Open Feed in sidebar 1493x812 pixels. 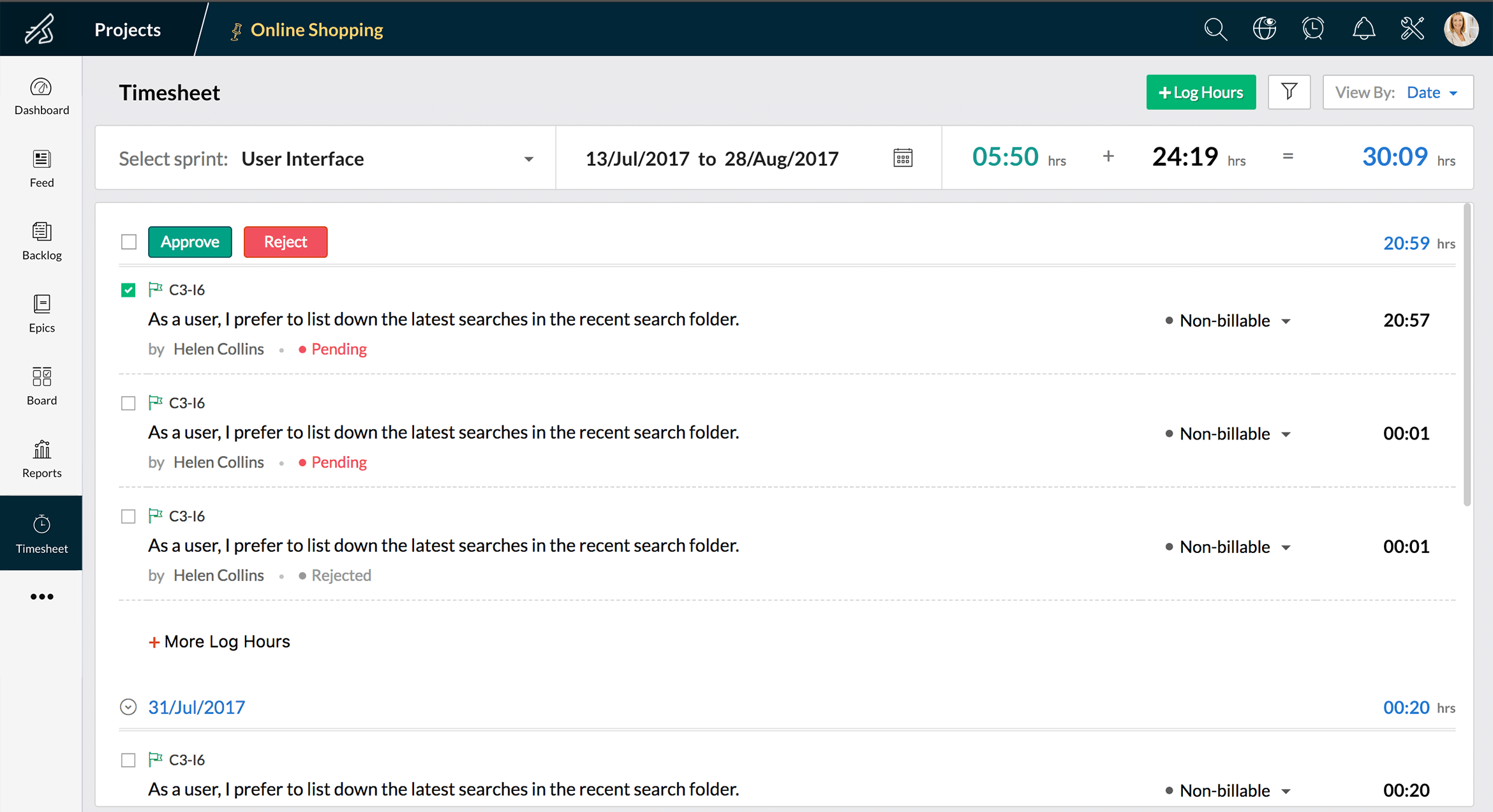point(41,169)
